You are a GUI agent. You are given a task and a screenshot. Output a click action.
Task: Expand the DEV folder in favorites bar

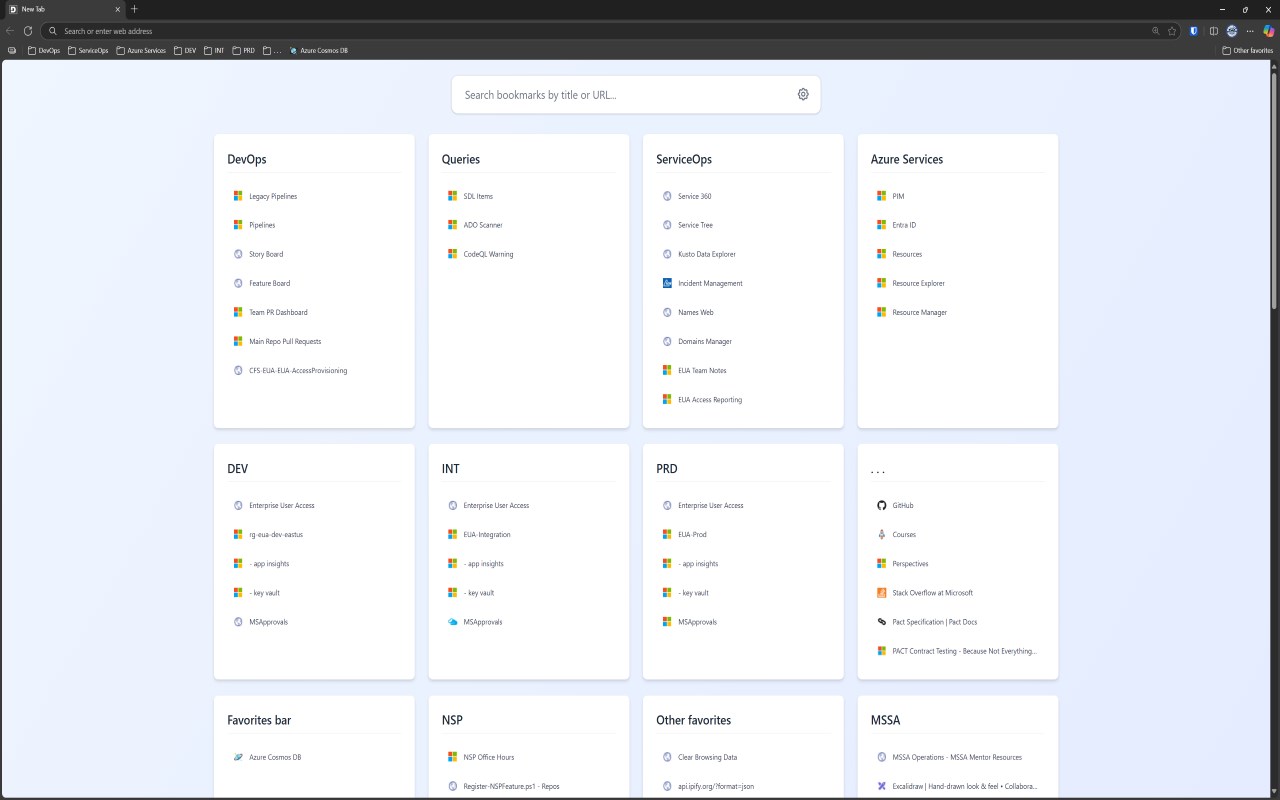click(185, 50)
